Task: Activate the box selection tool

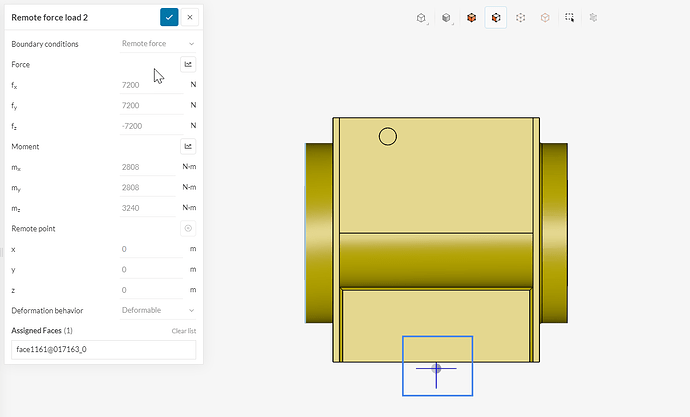Action: click(569, 17)
